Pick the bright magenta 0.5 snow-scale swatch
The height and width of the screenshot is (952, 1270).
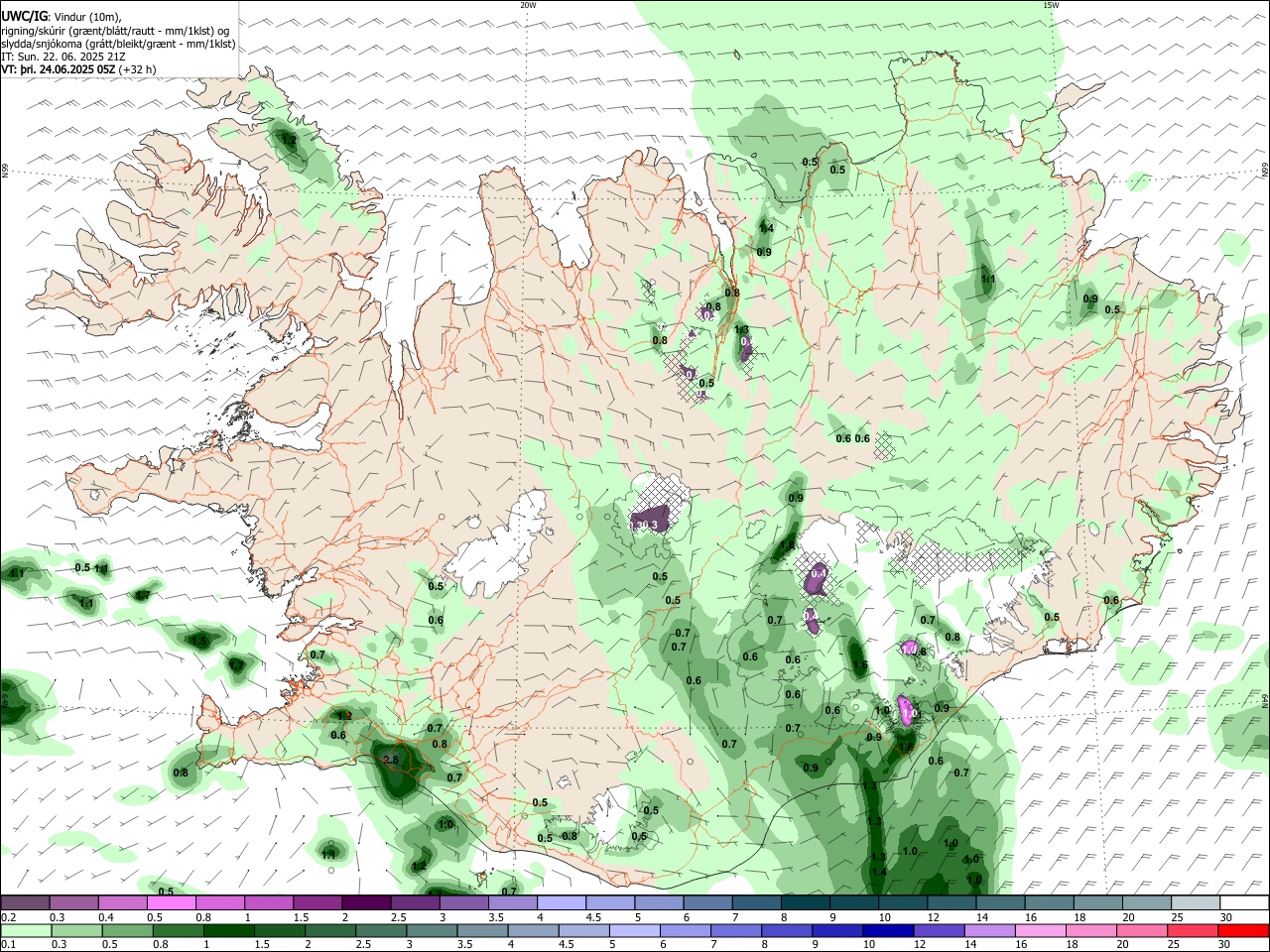(x=173, y=902)
